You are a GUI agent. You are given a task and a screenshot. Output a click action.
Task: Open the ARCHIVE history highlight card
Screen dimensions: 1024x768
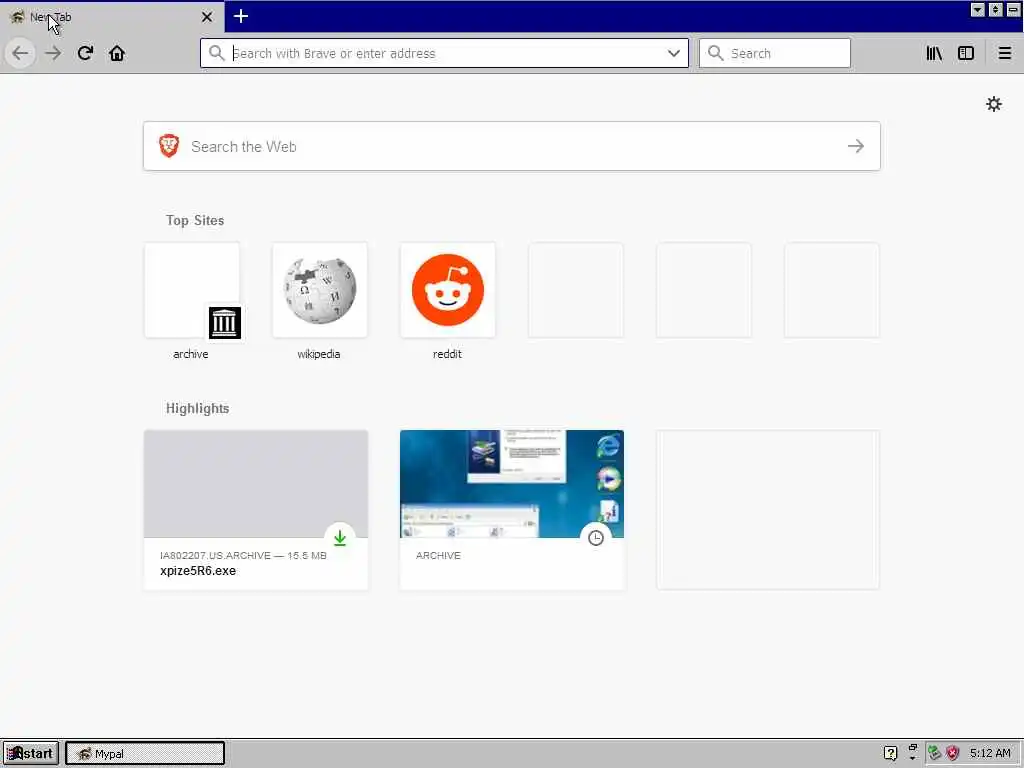coord(512,509)
